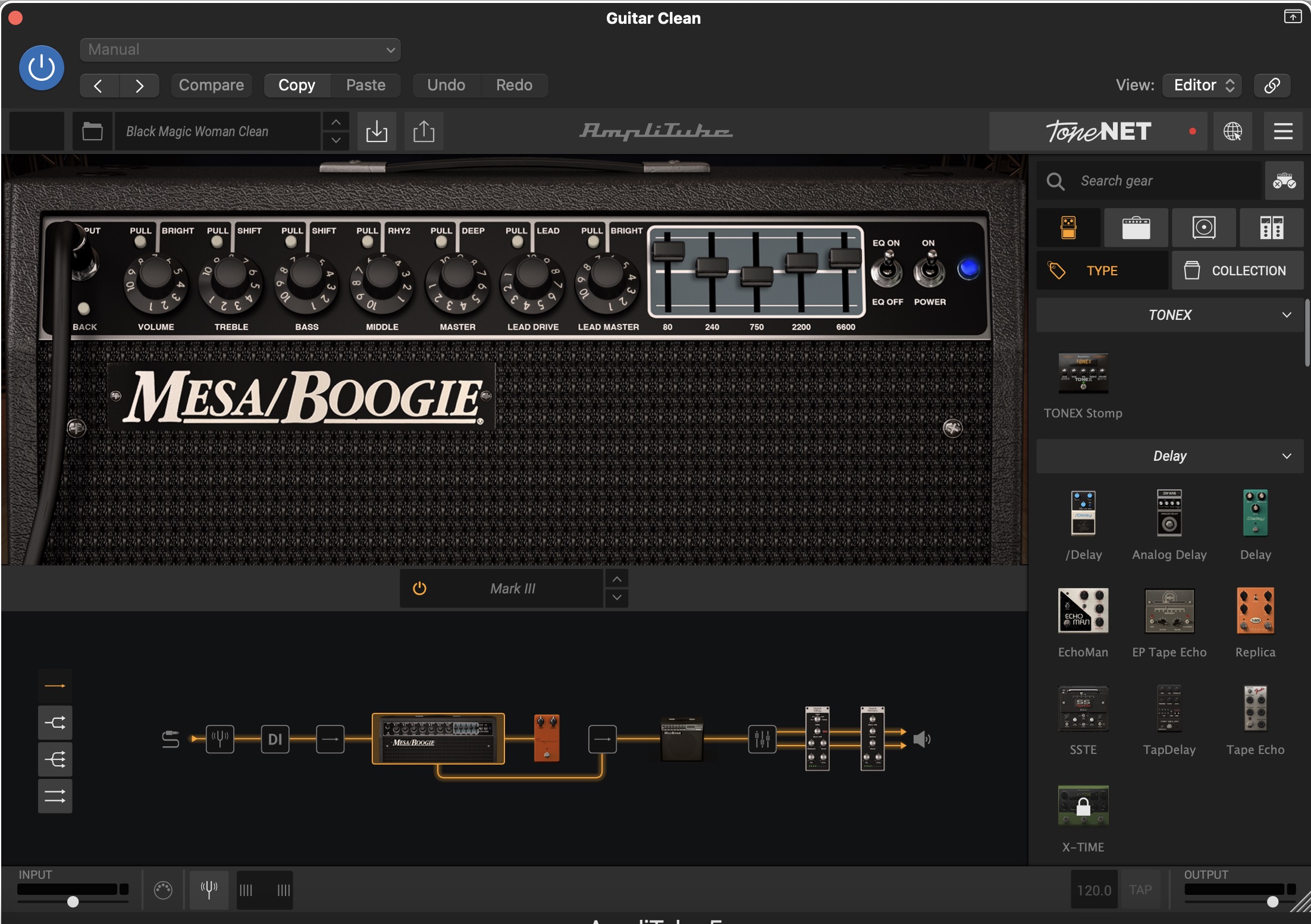
Task: Click the Copy button
Action: coord(297,86)
